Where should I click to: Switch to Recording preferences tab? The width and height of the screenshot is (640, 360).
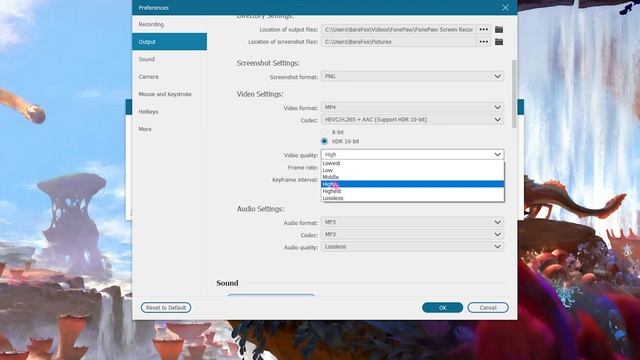coord(169,24)
